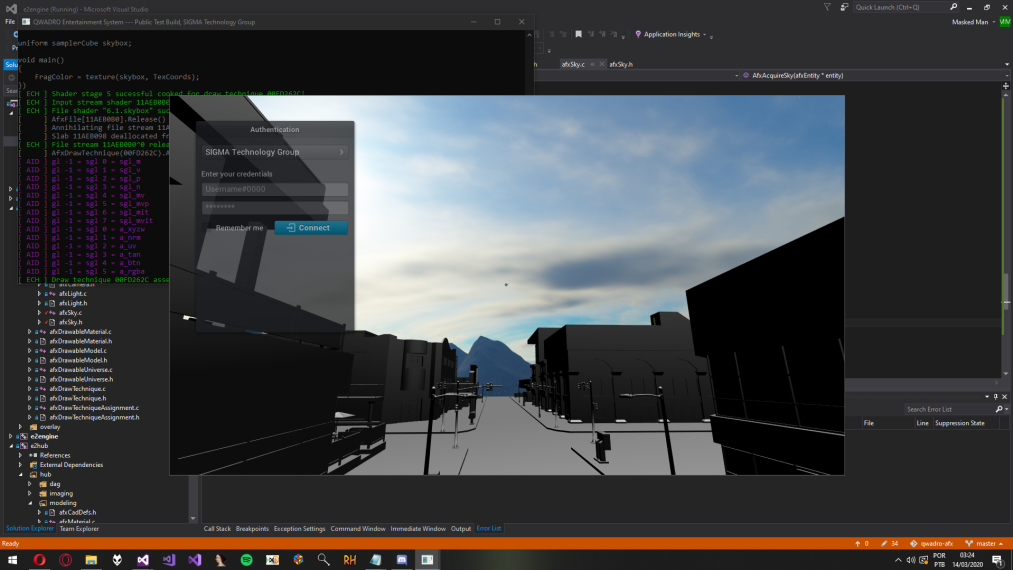
Task: Expand External Dependencies node
Action: [20, 465]
